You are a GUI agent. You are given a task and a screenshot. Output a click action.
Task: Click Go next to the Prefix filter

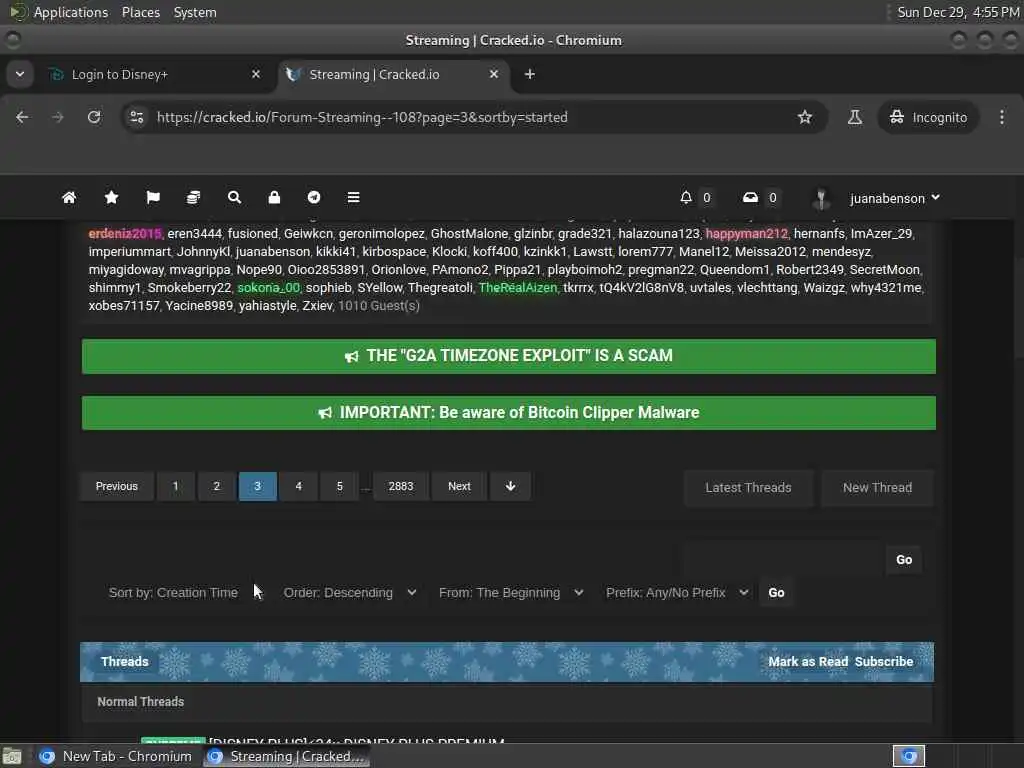point(776,592)
